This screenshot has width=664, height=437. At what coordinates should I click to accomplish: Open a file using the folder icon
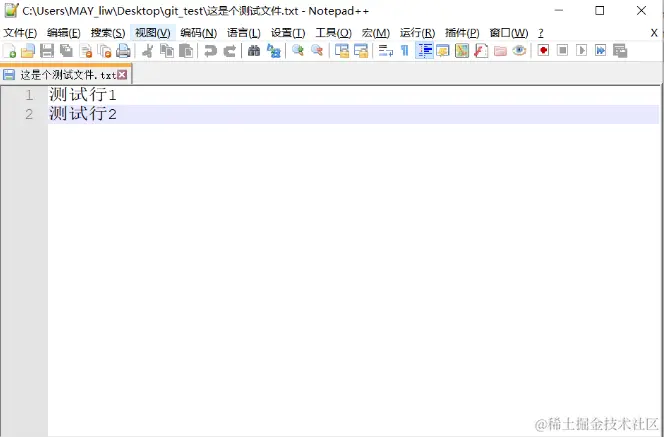coord(28,51)
